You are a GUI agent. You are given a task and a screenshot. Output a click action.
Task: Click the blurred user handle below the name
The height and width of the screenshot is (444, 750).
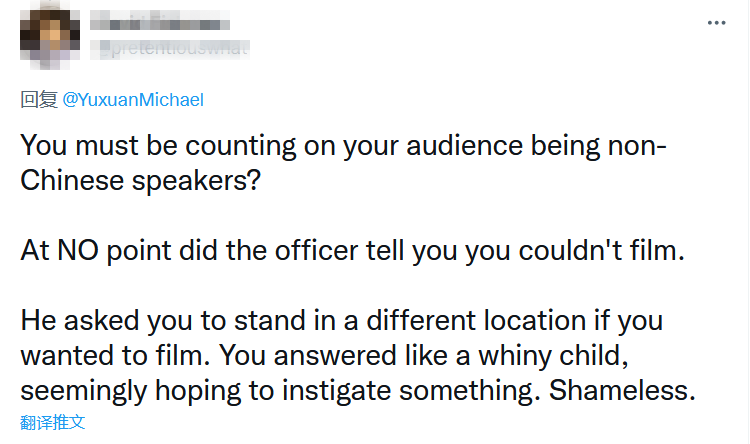pyautogui.click(x=170, y=47)
